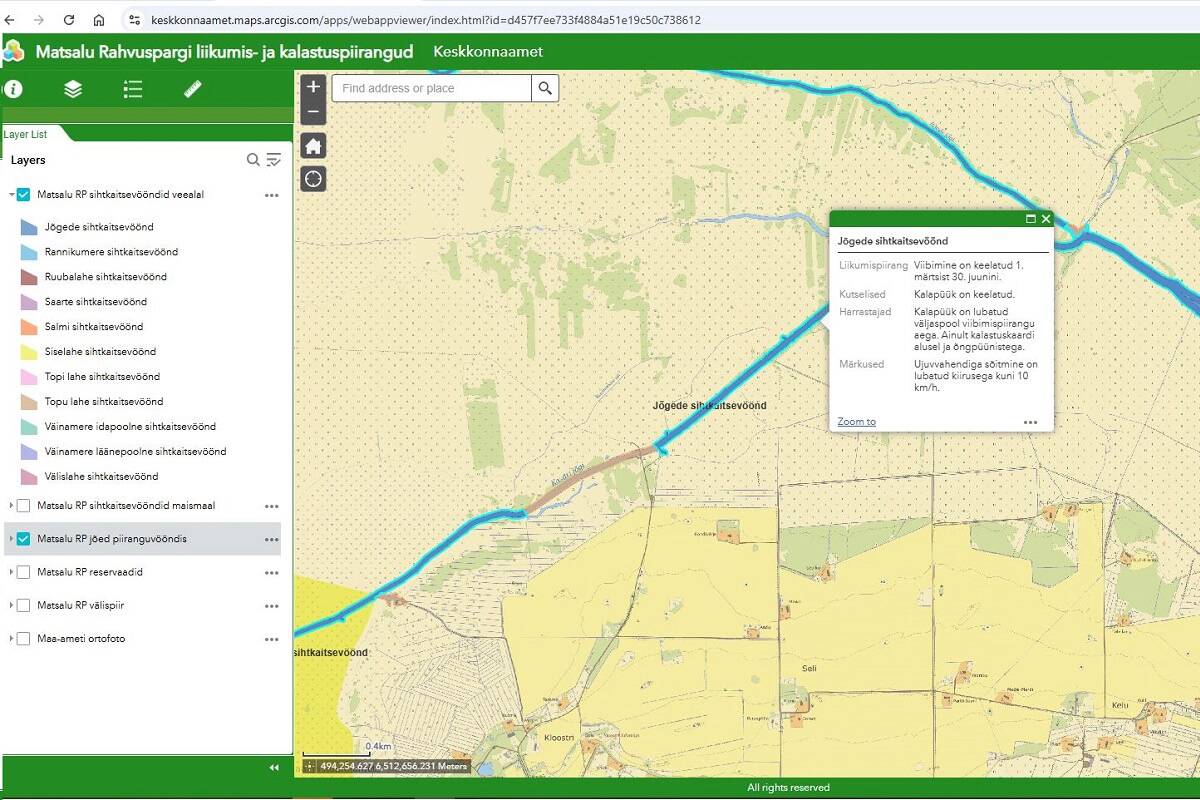Select the Measurement ruler tool
Viewport: 1200px width, 800px height.
(x=193, y=89)
